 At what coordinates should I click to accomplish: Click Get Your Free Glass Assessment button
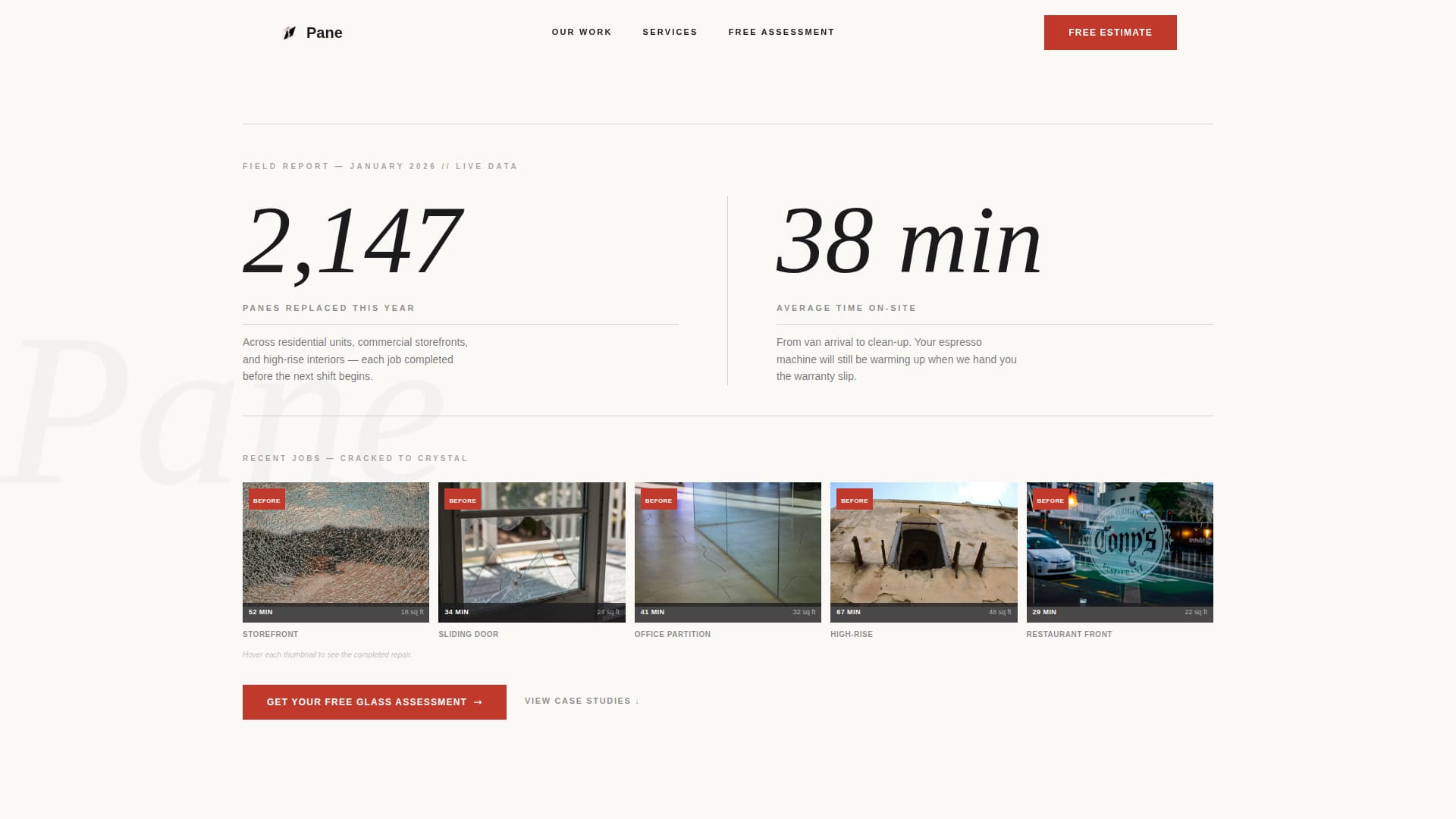click(375, 702)
